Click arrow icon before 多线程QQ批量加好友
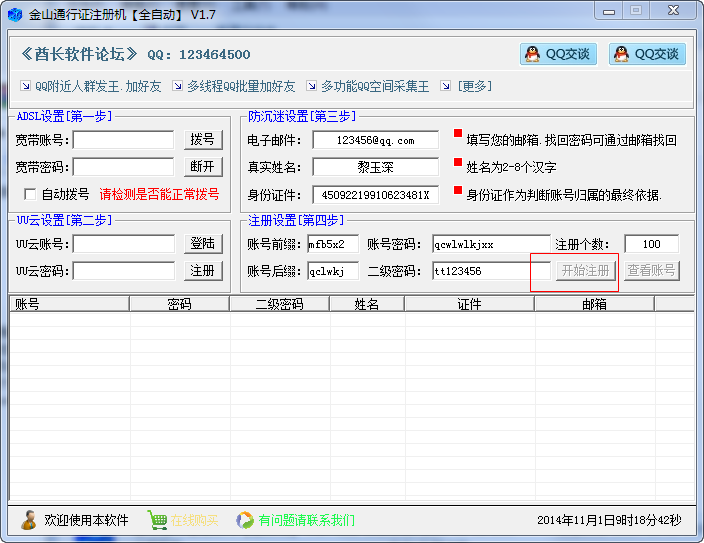The width and height of the screenshot is (704, 543). [178, 86]
